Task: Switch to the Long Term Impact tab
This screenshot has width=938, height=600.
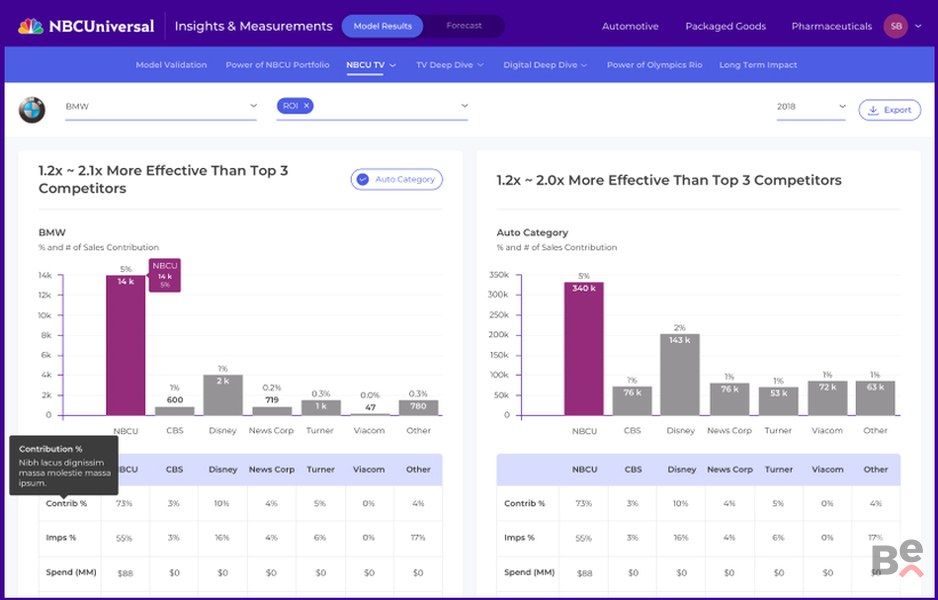Action: pyautogui.click(x=758, y=65)
